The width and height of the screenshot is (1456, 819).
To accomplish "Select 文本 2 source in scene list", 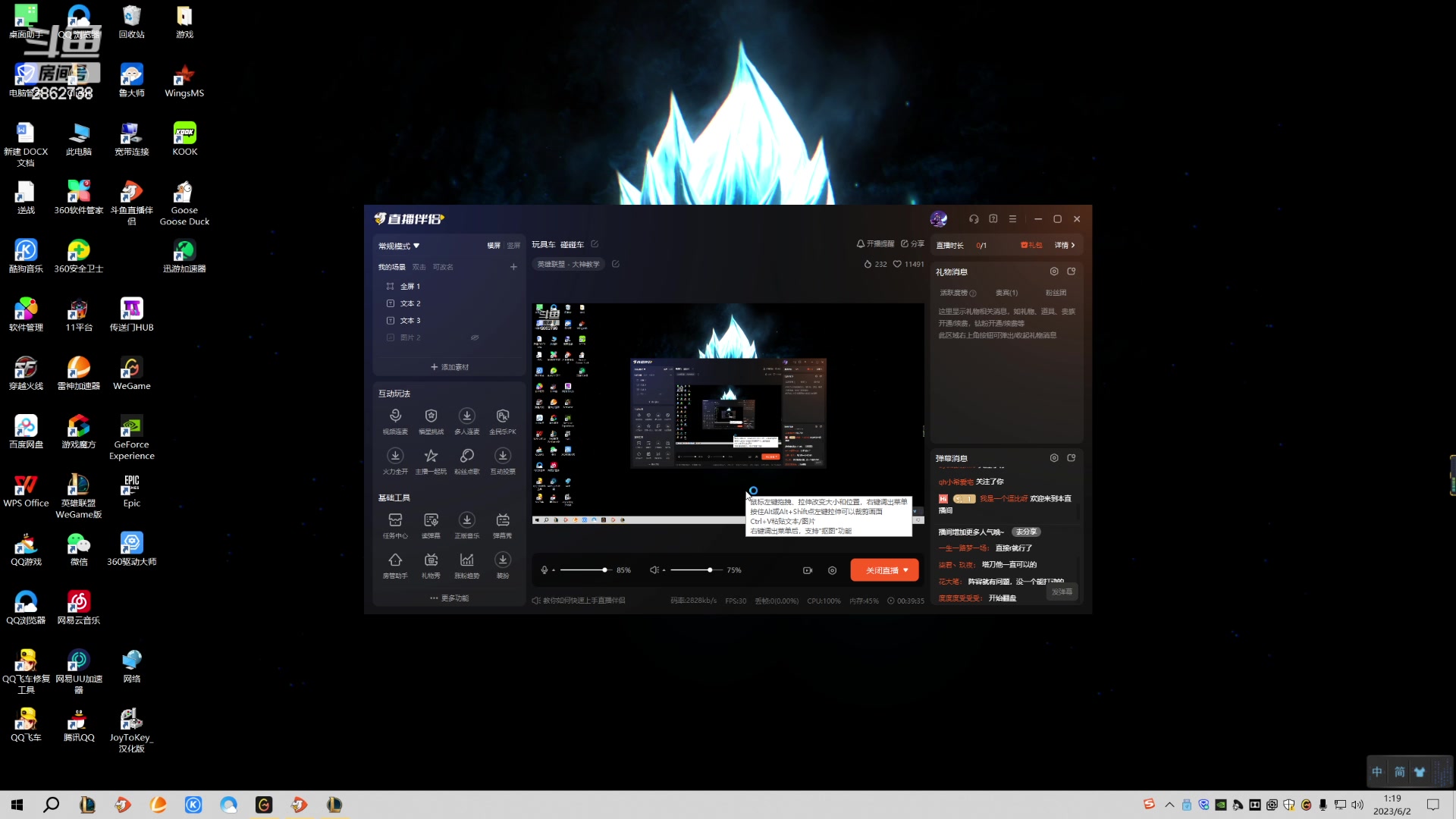I will [x=447, y=303].
